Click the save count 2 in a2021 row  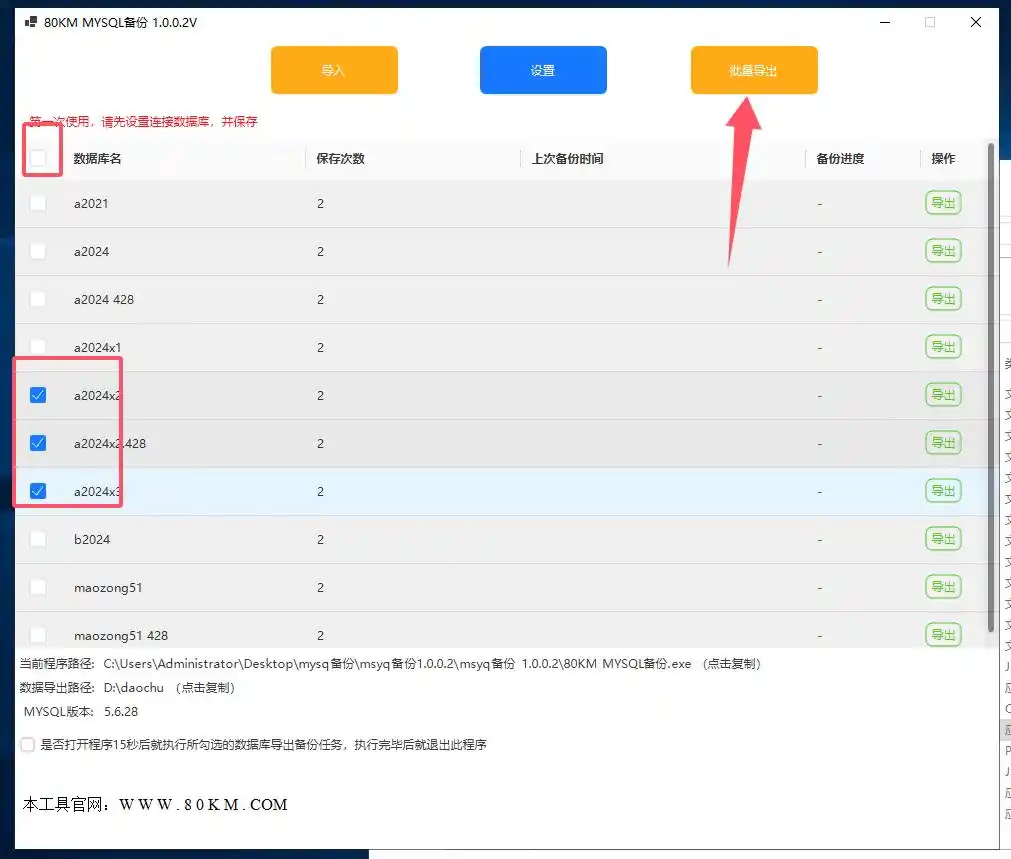(x=320, y=204)
